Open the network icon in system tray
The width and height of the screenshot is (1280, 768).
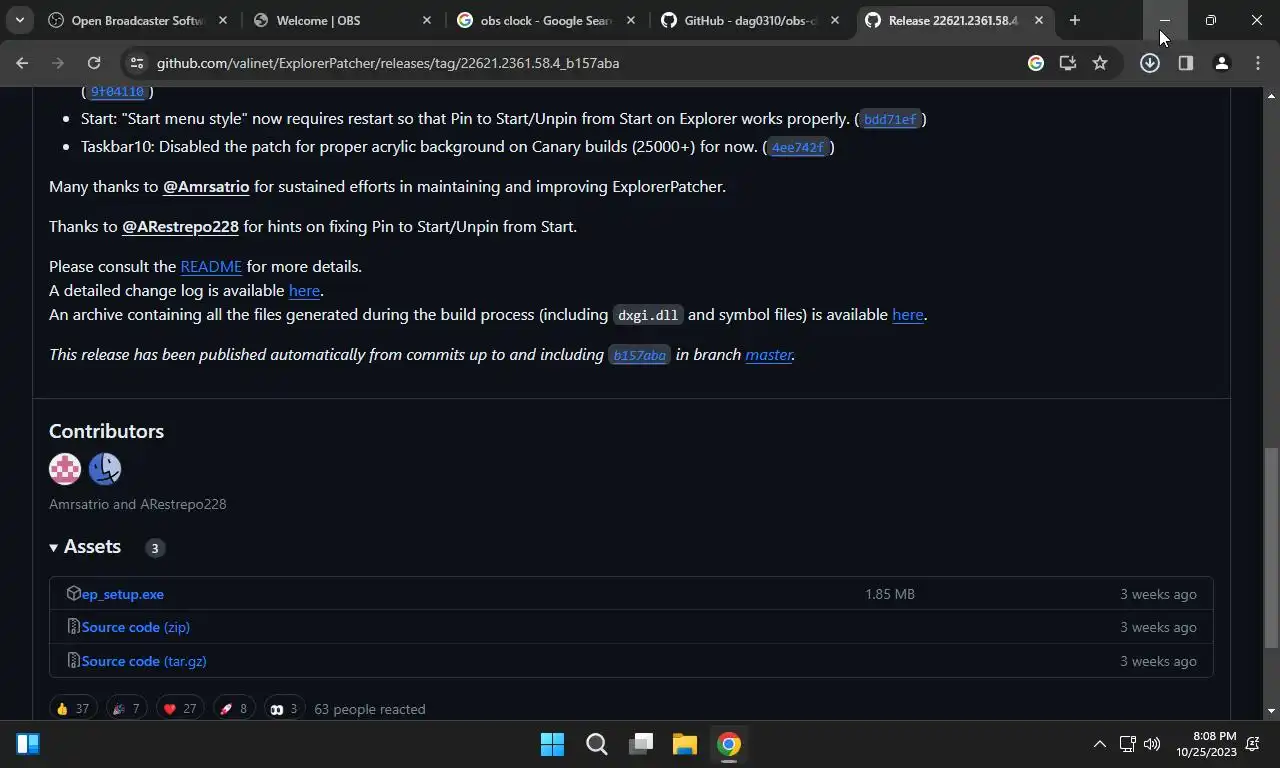coord(1127,744)
